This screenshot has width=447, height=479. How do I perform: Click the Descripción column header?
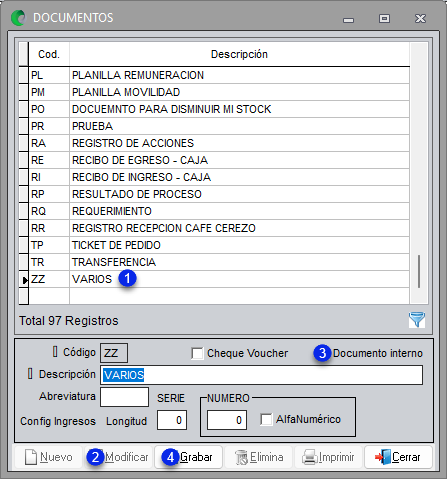[x=239, y=54]
